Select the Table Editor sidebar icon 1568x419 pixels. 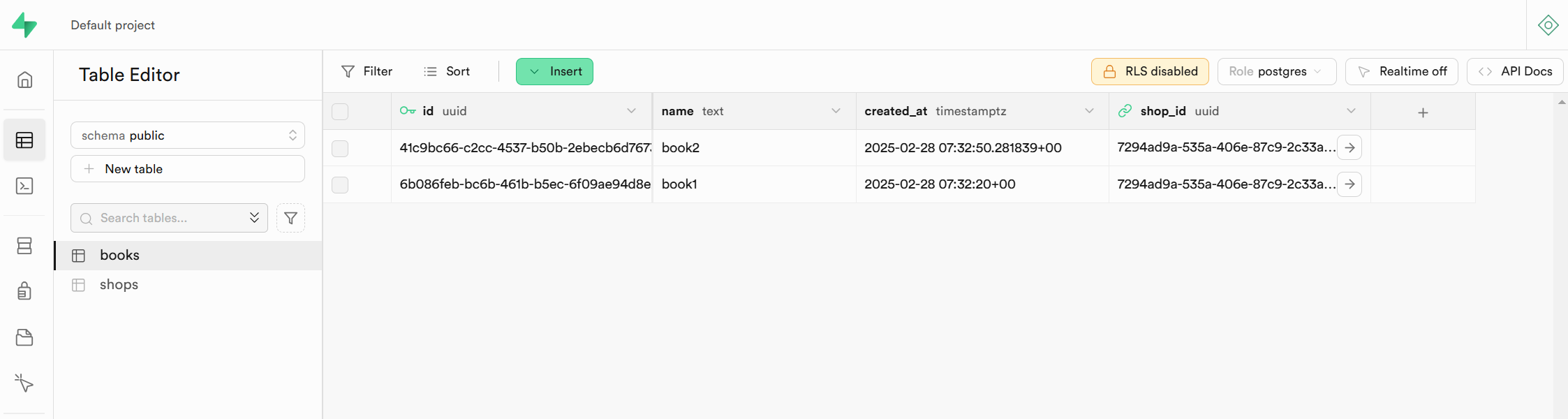(x=25, y=140)
